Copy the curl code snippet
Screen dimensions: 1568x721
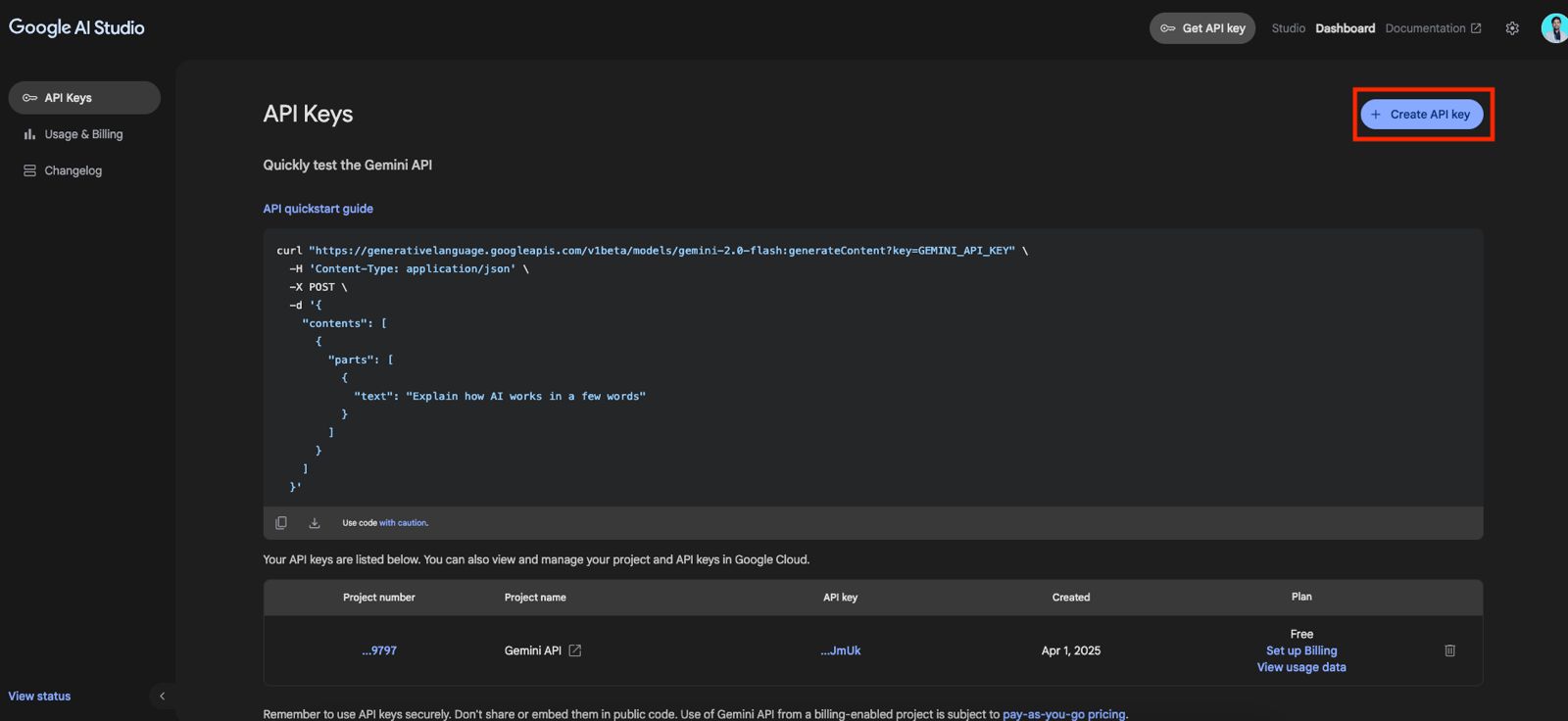pyautogui.click(x=281, y=523)
